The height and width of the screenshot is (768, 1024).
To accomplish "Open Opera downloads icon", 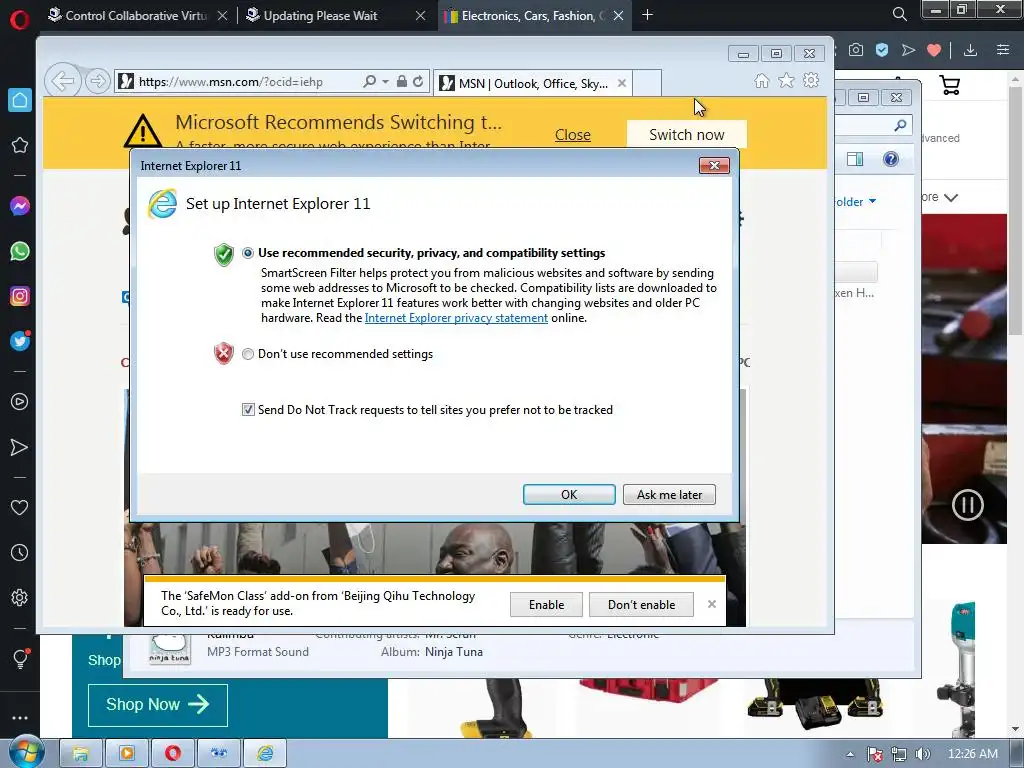I will pos(970,50).
